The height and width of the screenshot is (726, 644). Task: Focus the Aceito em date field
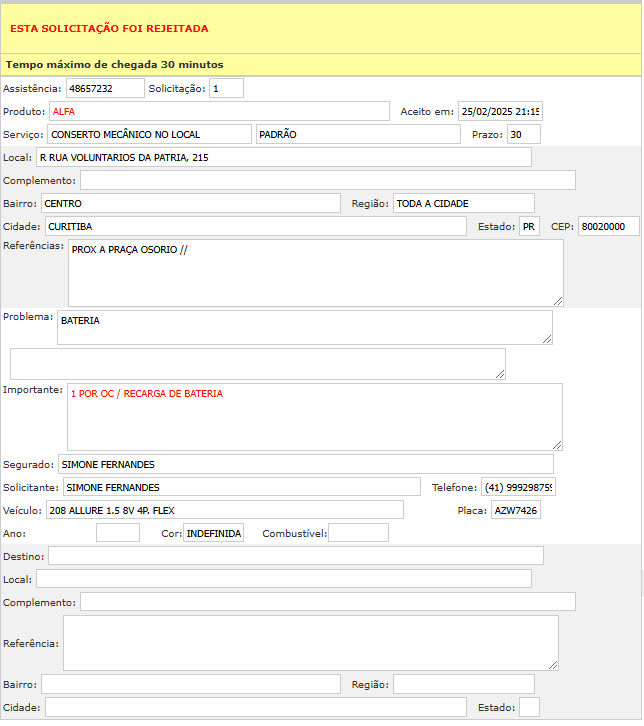(499, 111)
